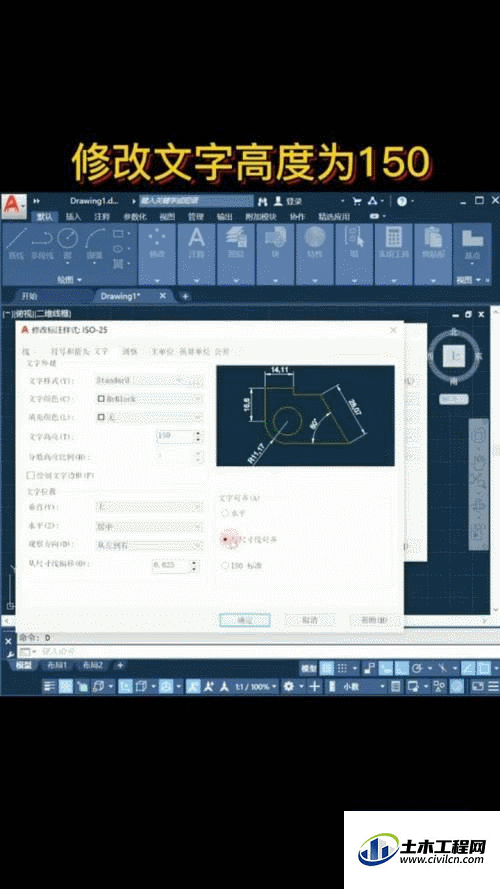Open the Clipboard (剪贴板) ribbon panel

pyautogui.click(x=433, y=254)
